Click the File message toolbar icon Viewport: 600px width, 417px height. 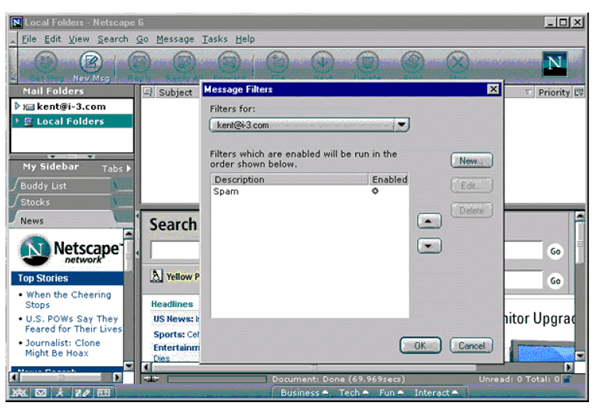(277, 63)
